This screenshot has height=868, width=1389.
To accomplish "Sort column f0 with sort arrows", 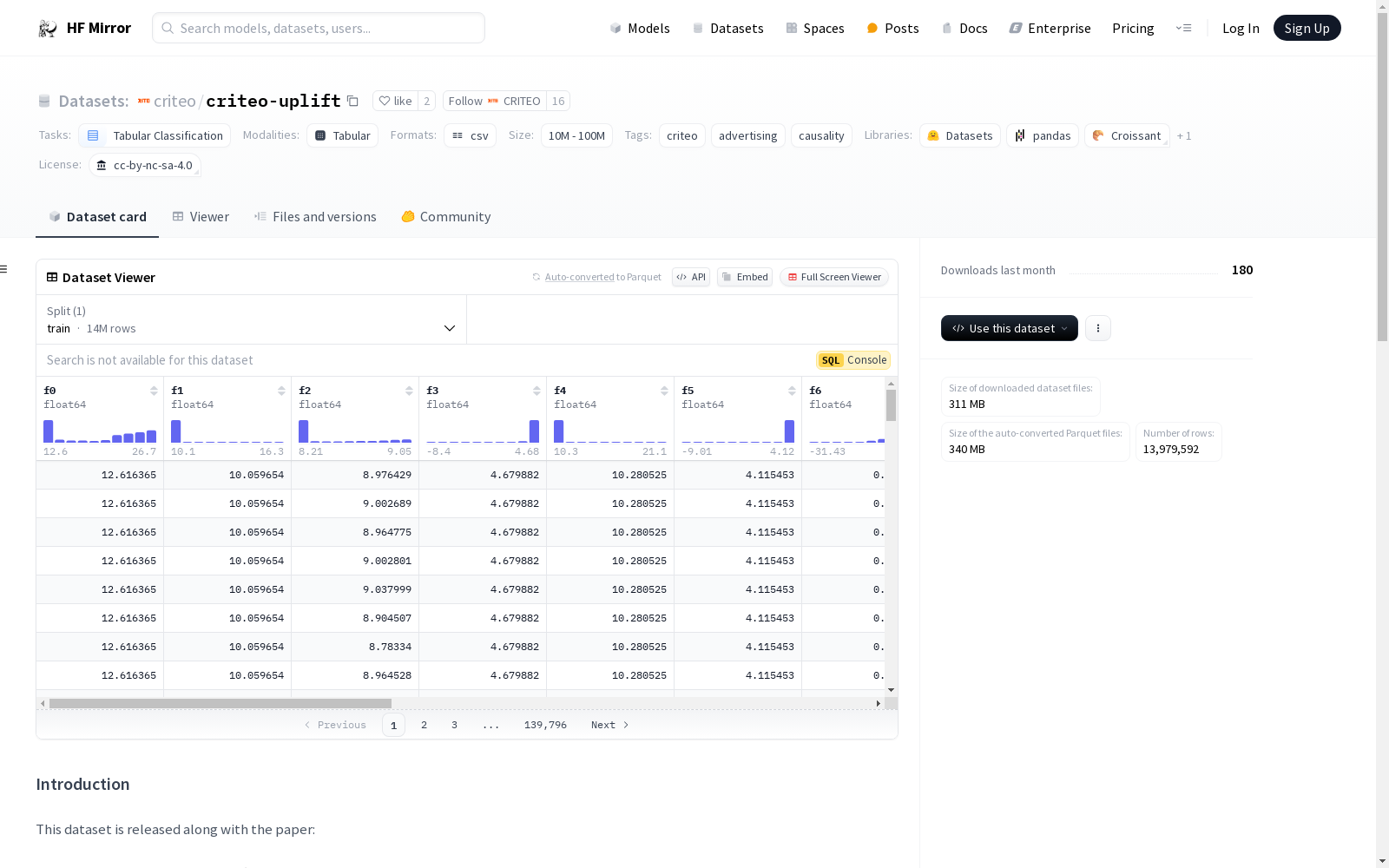I will [154, 391].
